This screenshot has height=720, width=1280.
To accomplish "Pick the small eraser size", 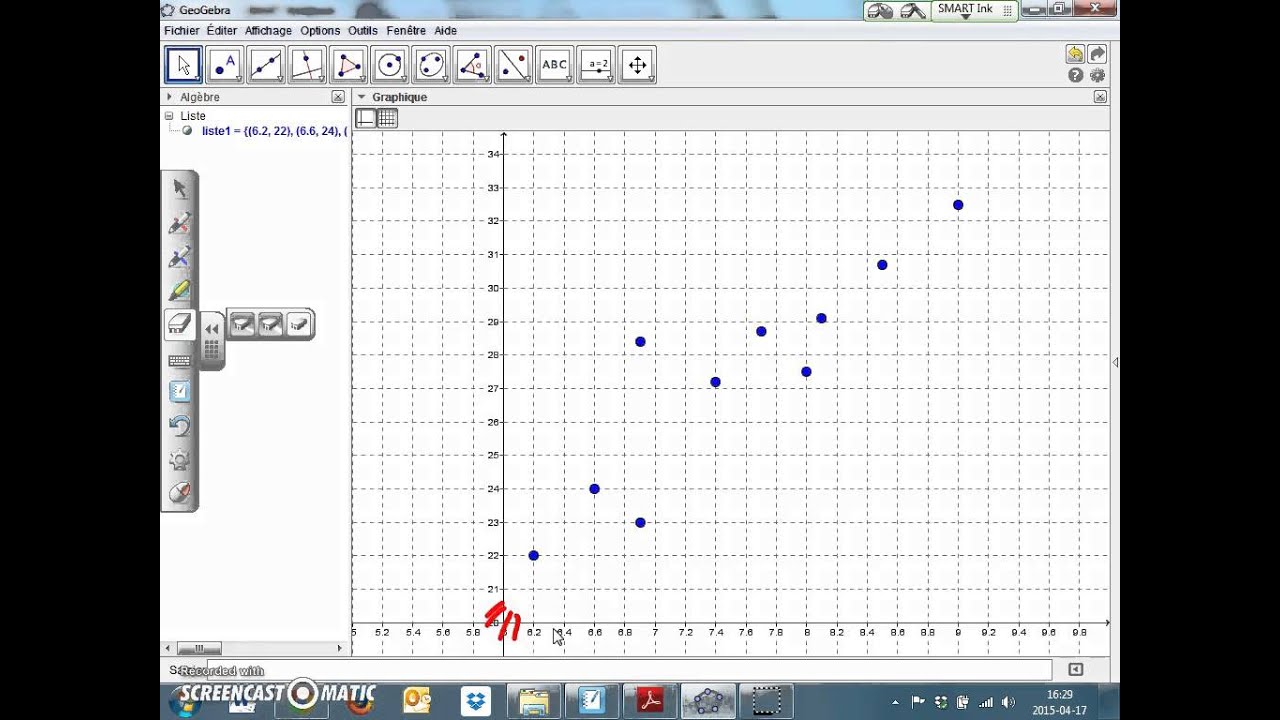I will (x=299, y=324).
